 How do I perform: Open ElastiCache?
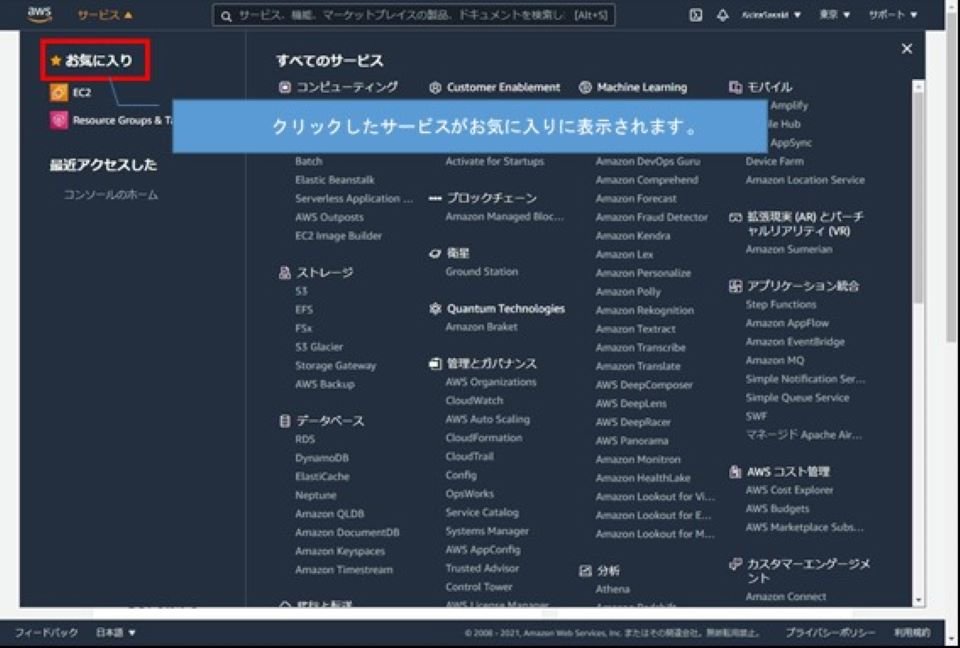coord(322,477)
